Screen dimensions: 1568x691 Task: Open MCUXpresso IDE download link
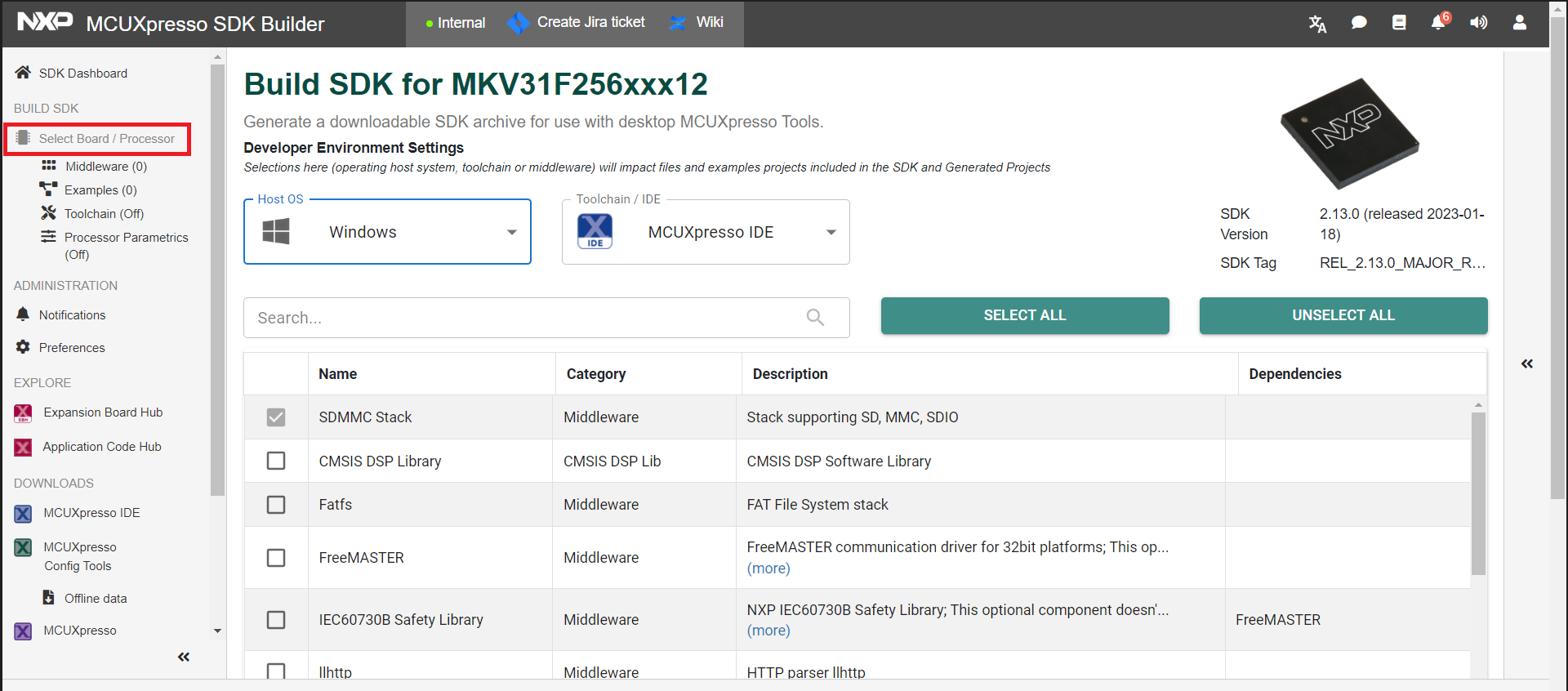(78, 513)
